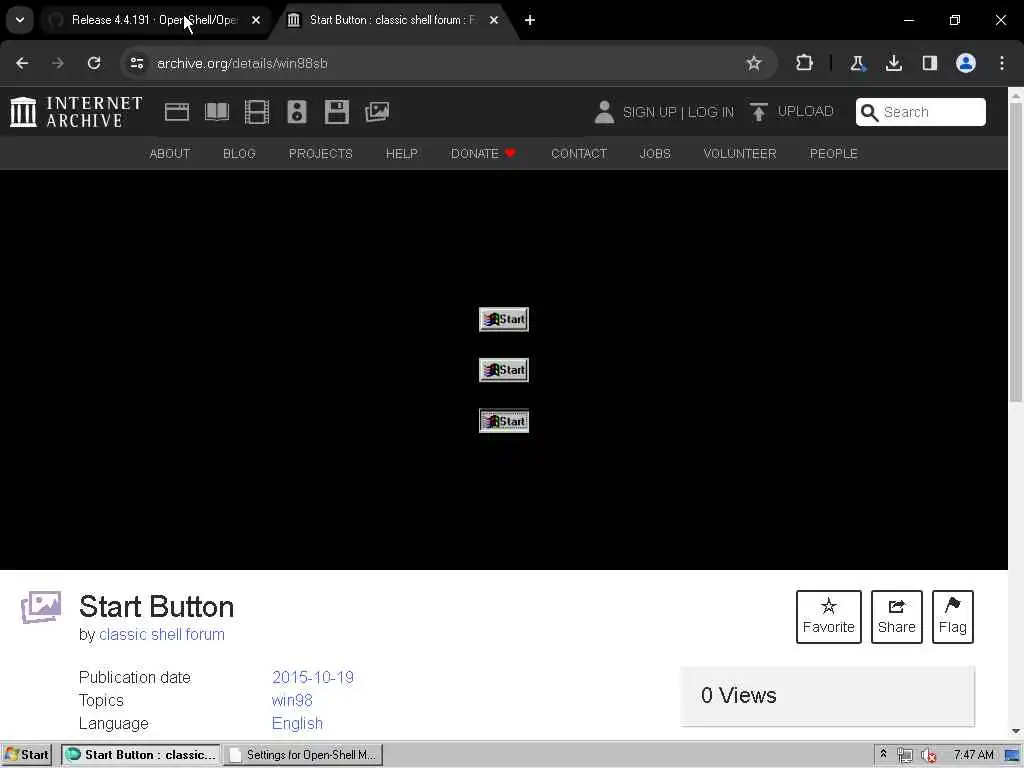Open the Windows Start button on taskbar
This screenshot has width=1024, height=768.
[x=26, y=755]
